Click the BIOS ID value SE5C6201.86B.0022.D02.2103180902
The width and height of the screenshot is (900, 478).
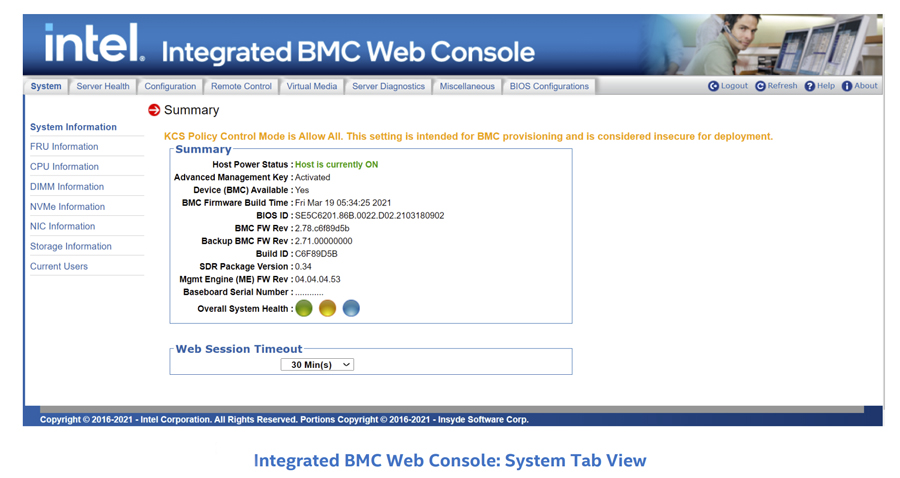click(x=369, y=216)
